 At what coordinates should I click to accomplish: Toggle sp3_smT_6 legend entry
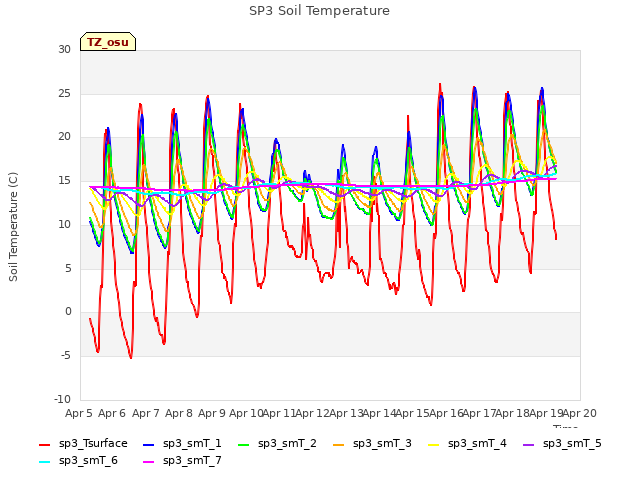point(78,461)
